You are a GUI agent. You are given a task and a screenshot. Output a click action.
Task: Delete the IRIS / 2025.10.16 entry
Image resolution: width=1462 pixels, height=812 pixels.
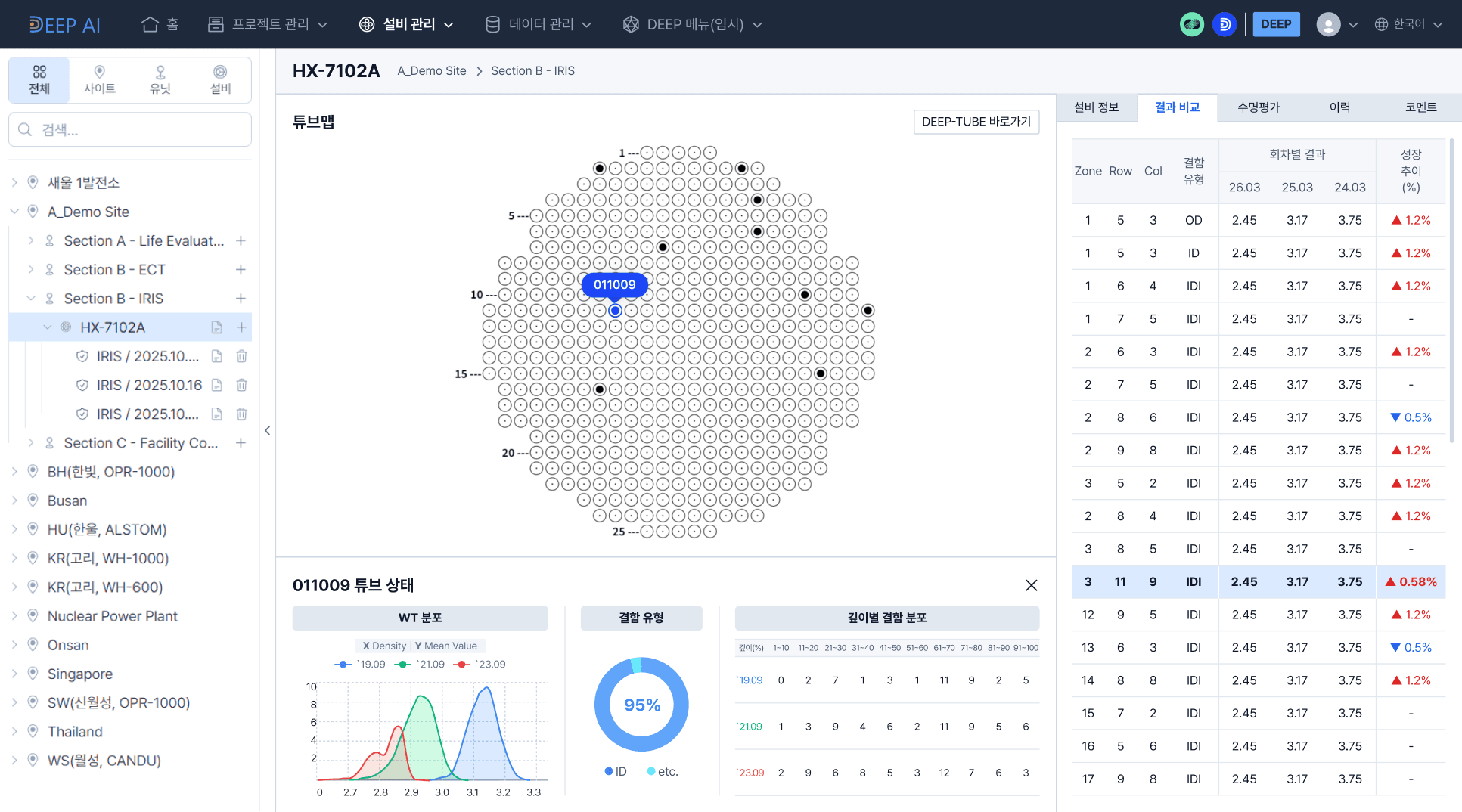pos(241,385)
